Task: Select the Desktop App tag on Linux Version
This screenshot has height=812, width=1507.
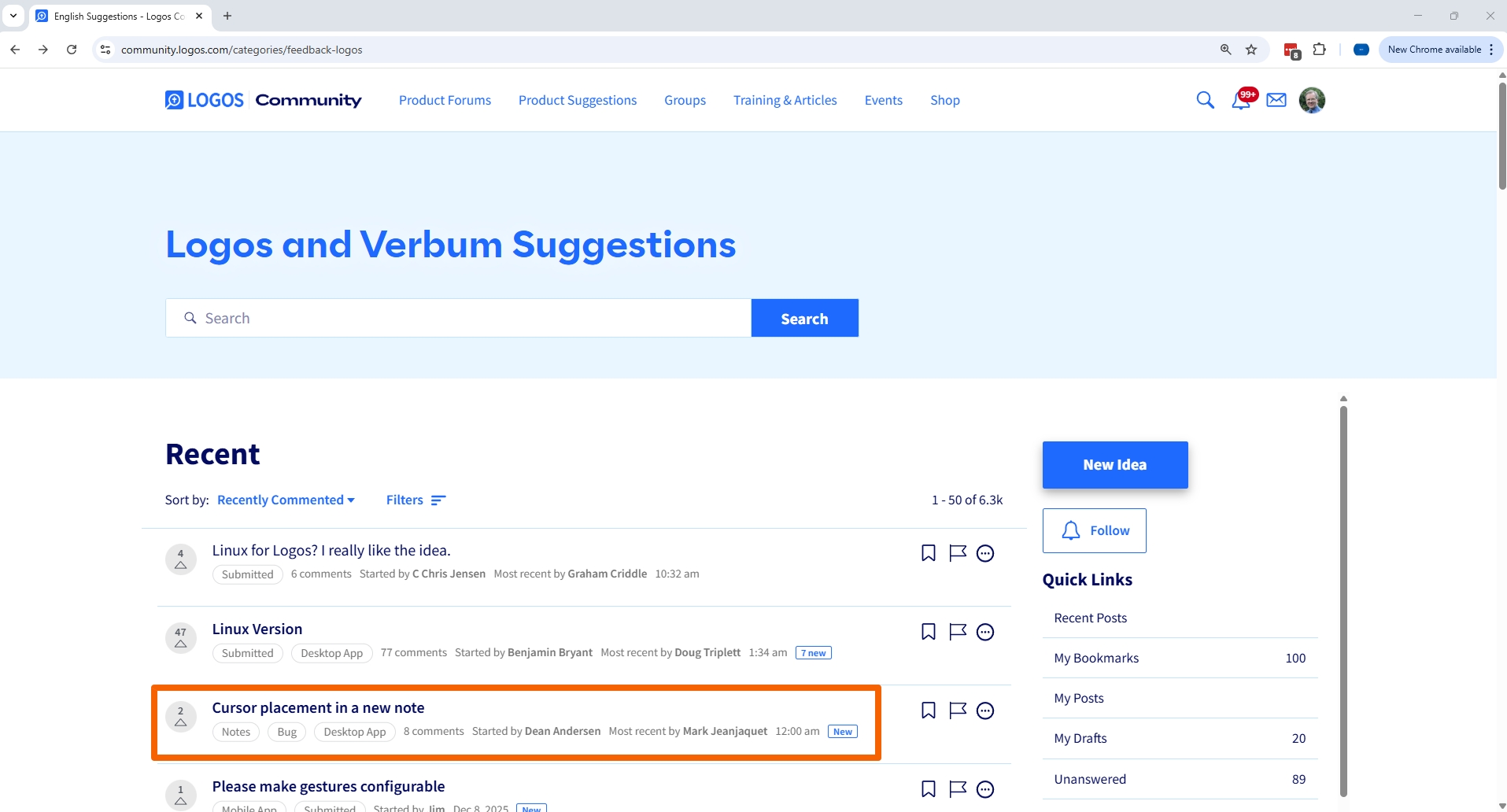Action: tap(331, 653)
